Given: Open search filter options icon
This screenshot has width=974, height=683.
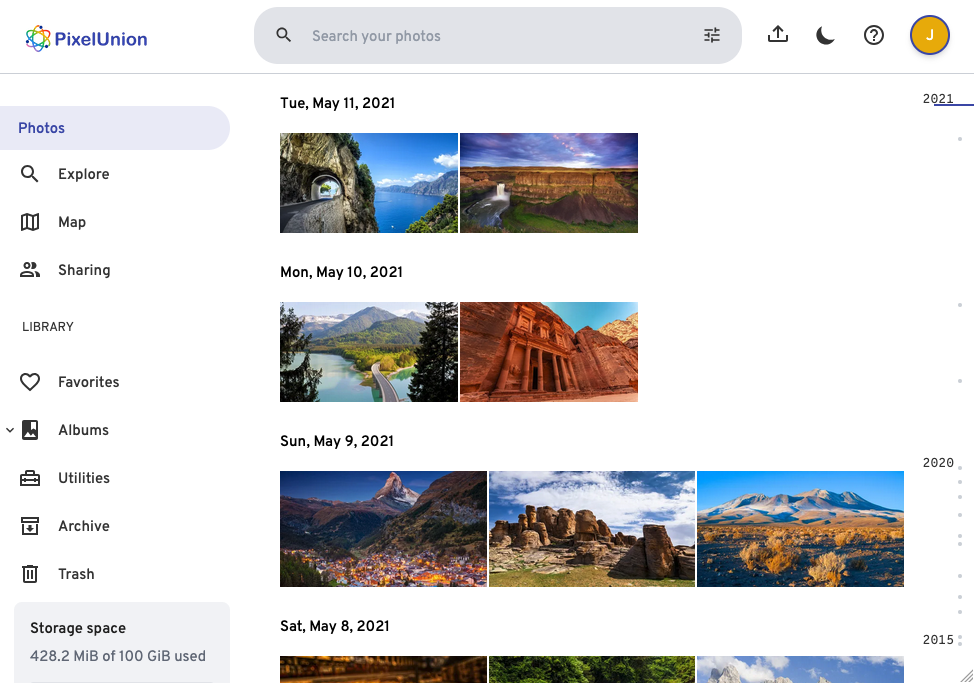Looking at the screenshot, I should click(712, 36).
